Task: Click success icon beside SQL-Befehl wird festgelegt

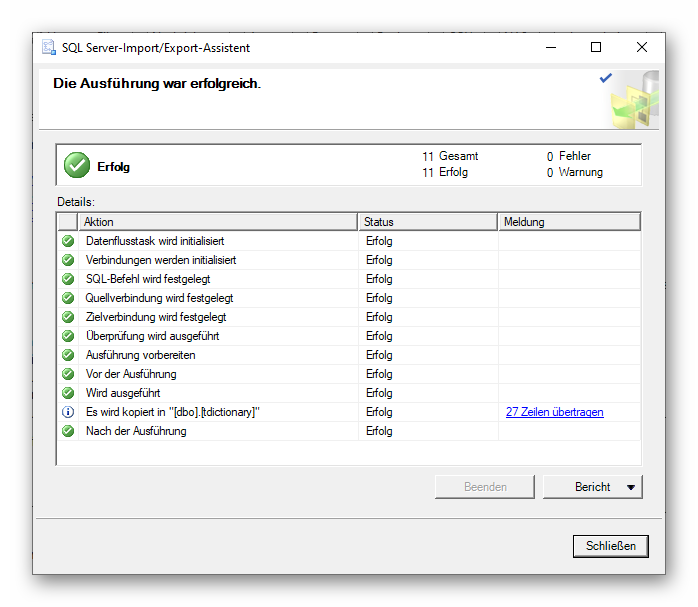Action: [68, 279]
